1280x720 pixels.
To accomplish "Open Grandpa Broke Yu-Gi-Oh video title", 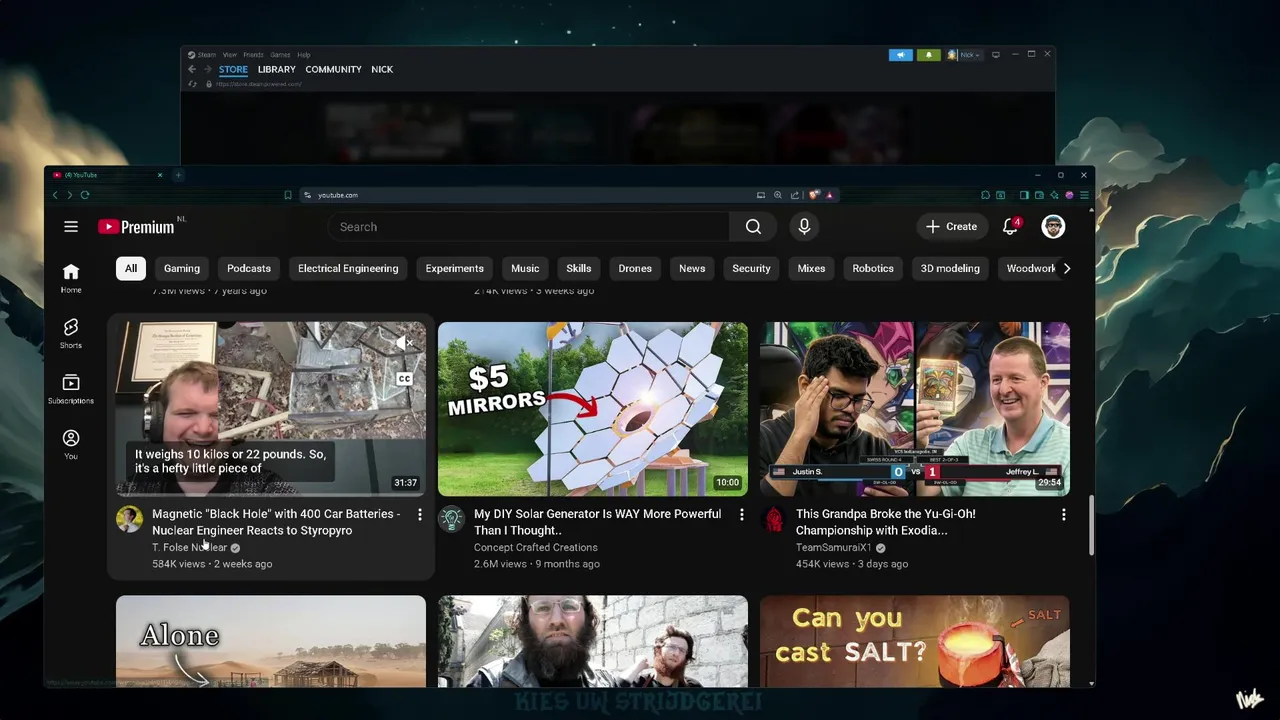I will tap(886, 522).
